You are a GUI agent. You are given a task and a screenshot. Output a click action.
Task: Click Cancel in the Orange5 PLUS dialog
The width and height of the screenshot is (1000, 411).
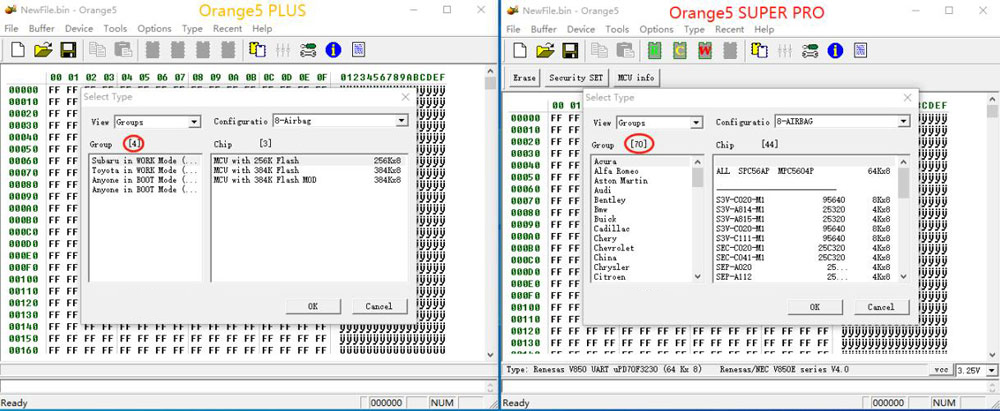coord(379,306)
